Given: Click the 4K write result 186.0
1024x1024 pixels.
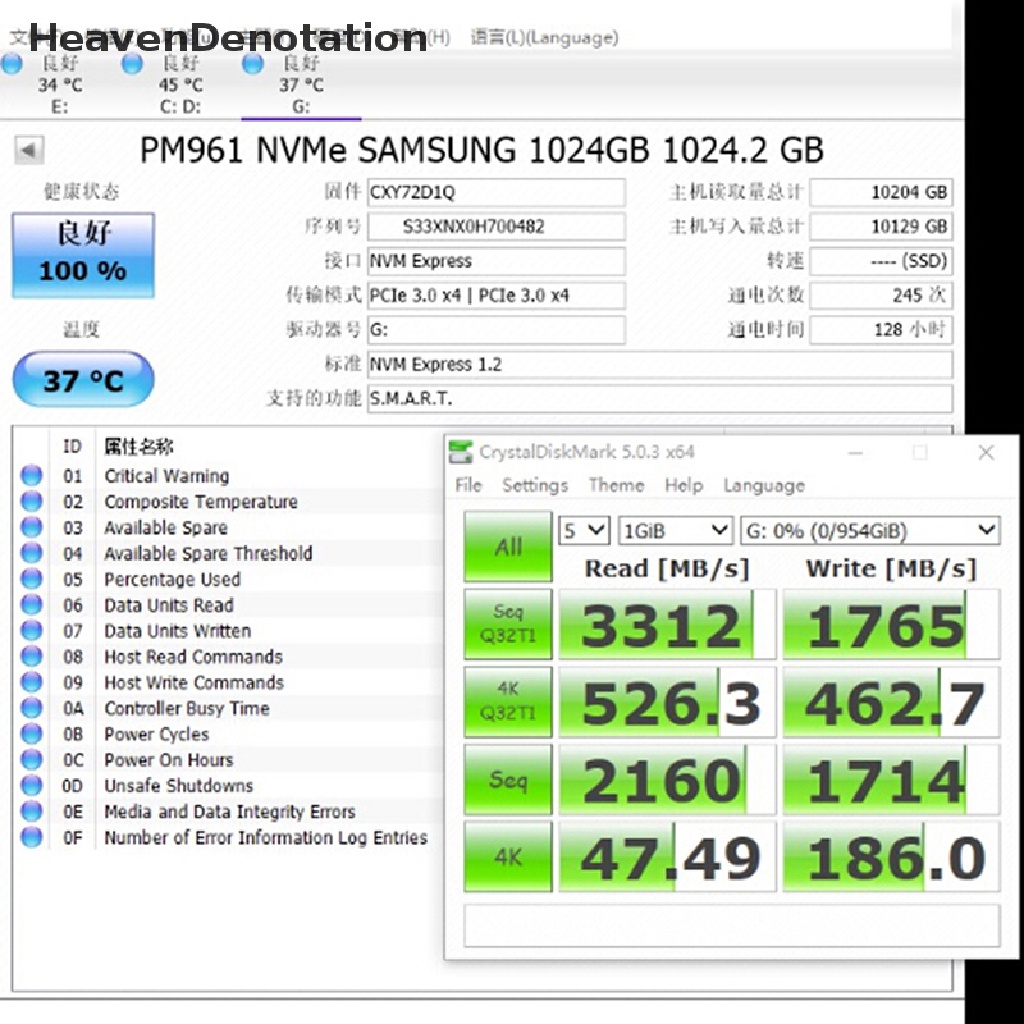Looking at the screenshot, I should tap(891, 857).
